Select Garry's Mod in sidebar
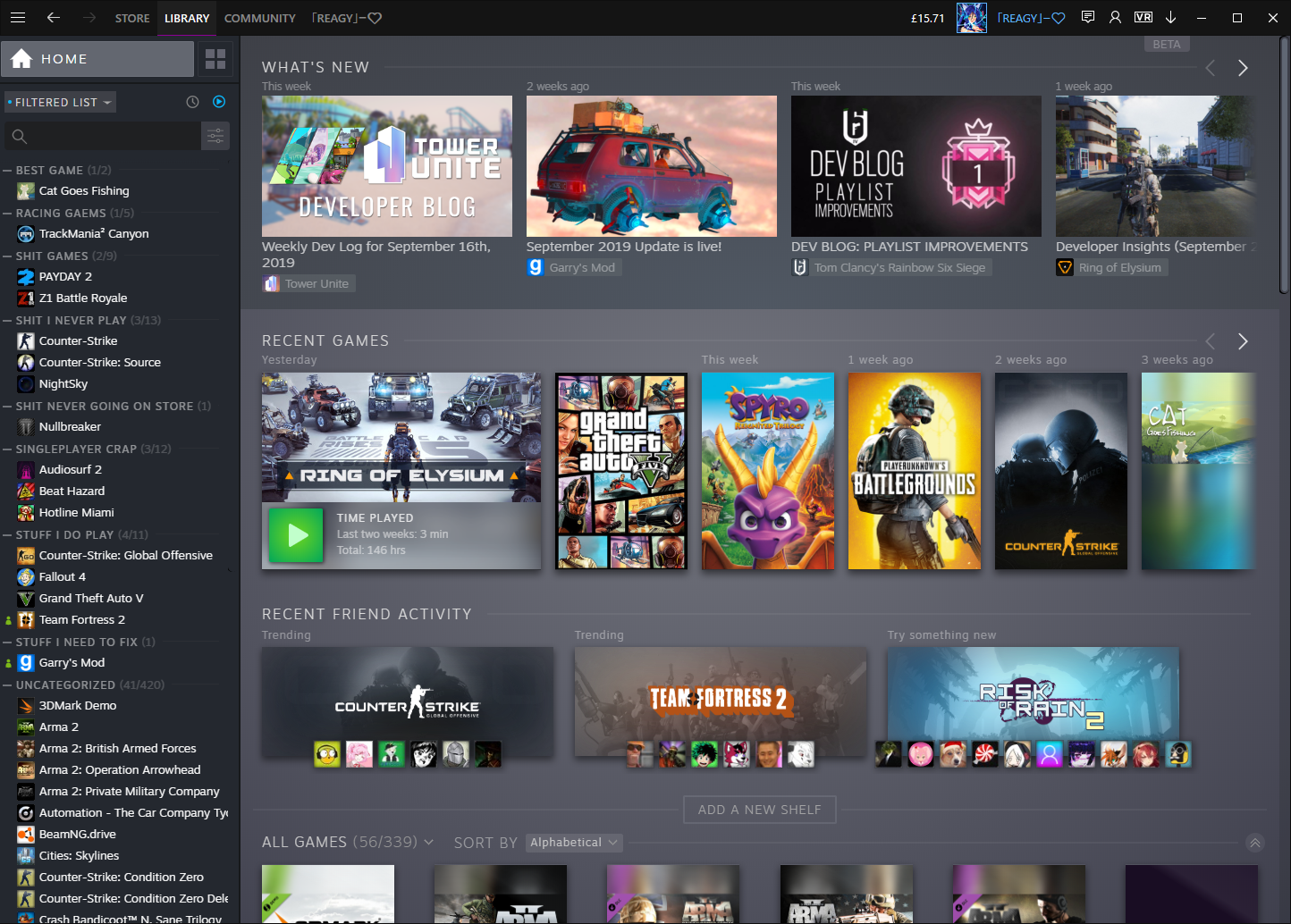 pos(72,662)
